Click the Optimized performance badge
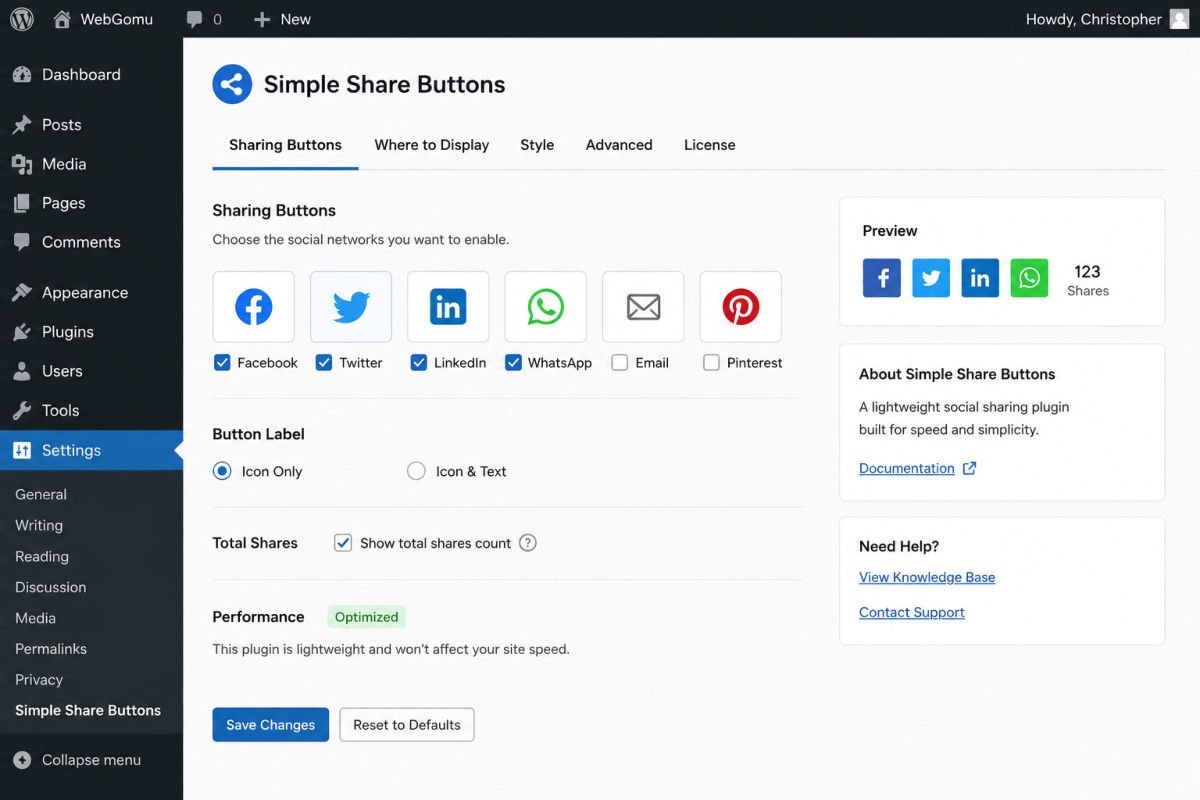The height and width of the screenshot is (800, 1200). pos(366,617)
